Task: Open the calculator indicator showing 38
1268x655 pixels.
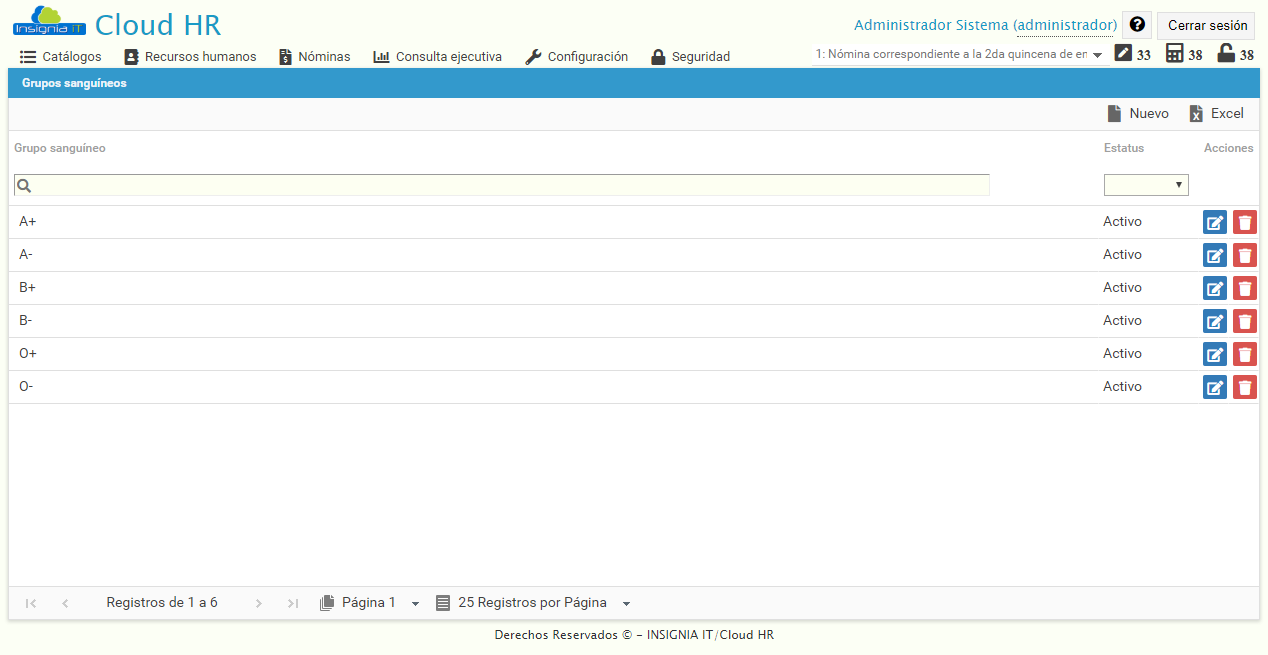Action: [x=1175, y=54]
